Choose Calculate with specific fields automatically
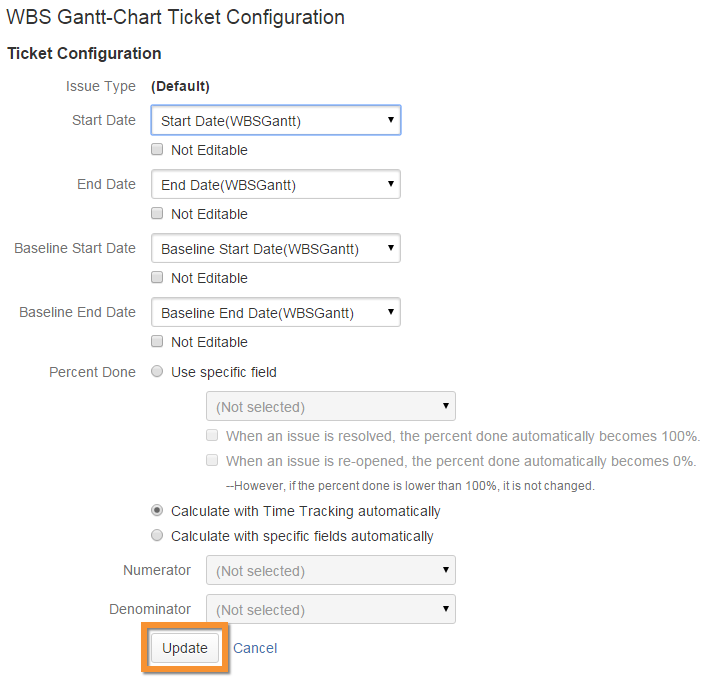 click(157, 536)
